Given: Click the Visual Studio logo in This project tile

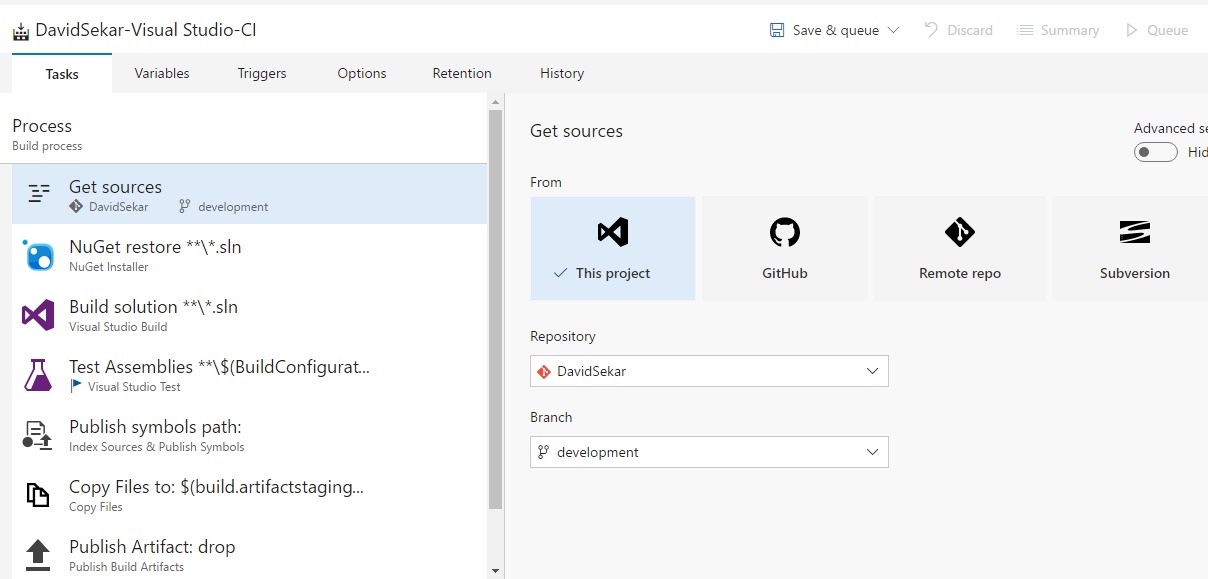Looking at the screenshot, I should [x=613, y=233].
